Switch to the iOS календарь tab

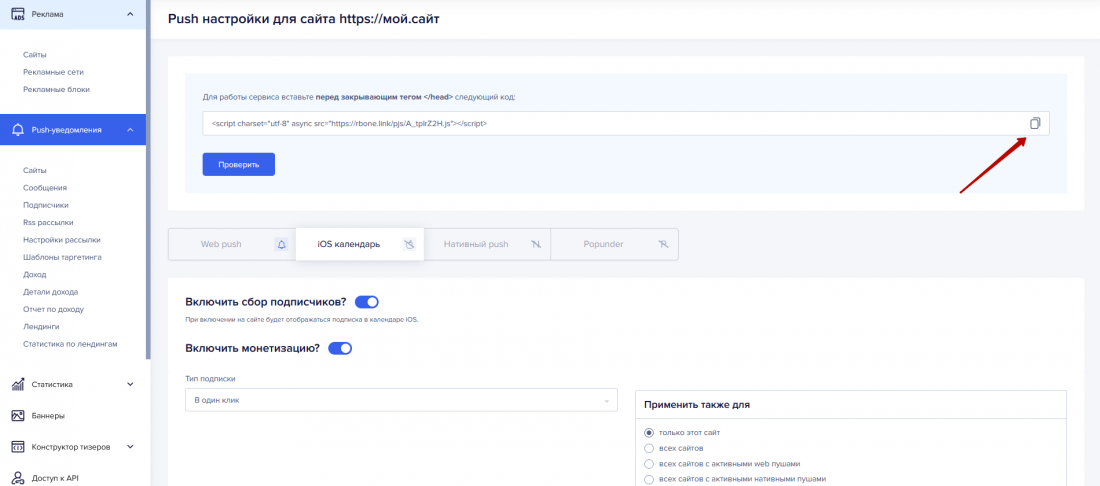click(359, 244)
